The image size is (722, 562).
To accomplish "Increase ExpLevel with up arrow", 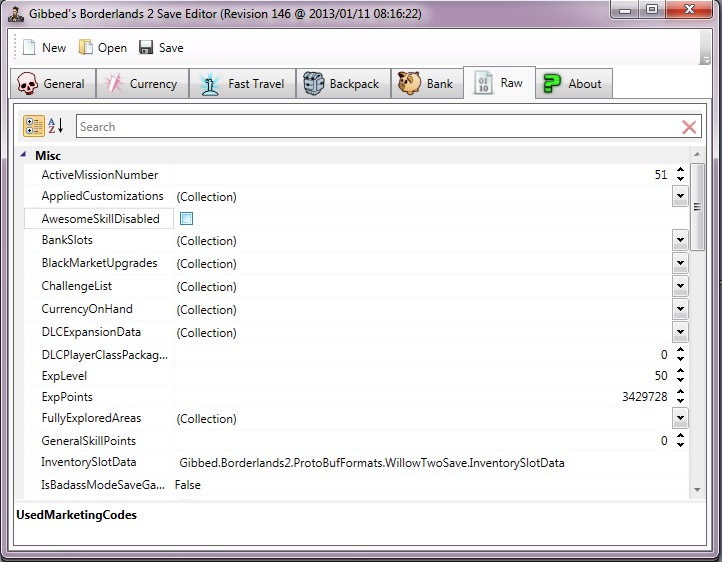I will (x=681, y=371).
